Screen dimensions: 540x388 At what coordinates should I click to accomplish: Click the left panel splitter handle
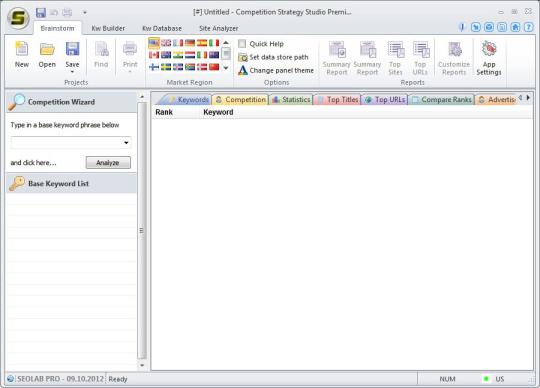click(x=142, y=230)
